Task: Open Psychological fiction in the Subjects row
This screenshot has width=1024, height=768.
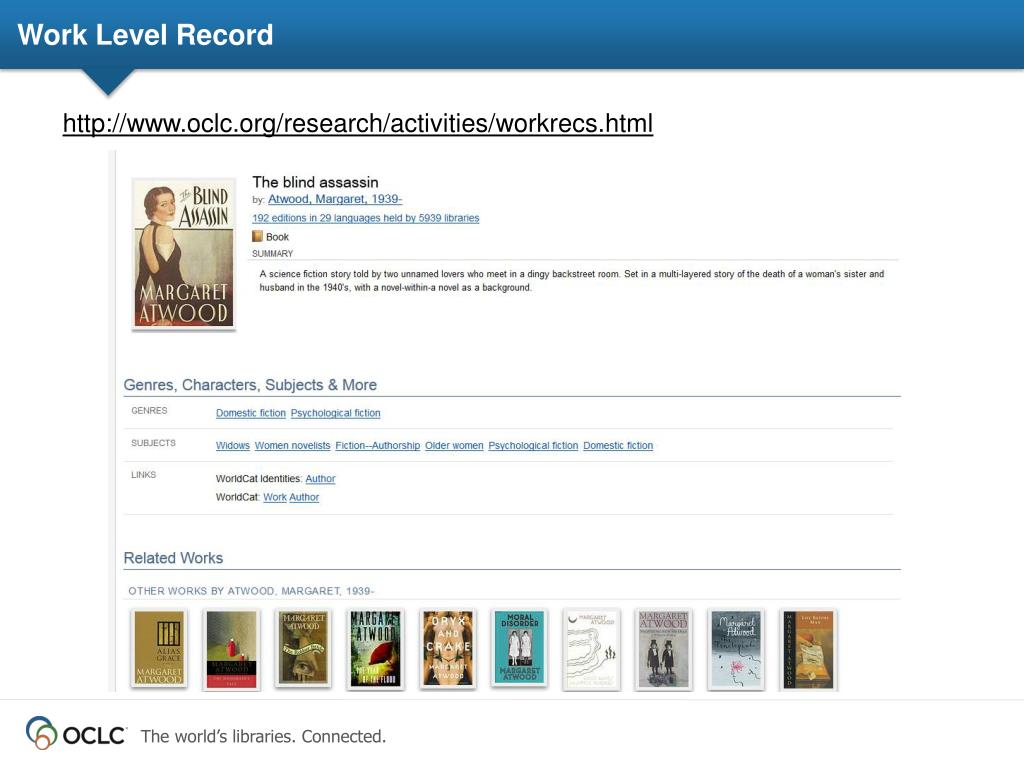Action: [533, 445]
